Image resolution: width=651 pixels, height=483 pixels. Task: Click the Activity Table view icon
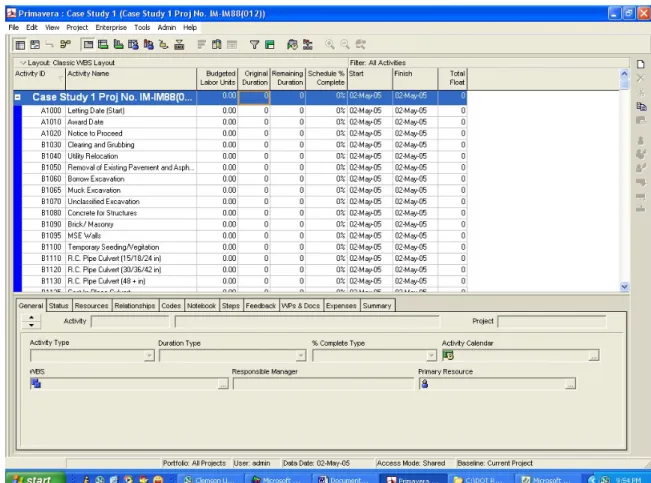point(20,44)
